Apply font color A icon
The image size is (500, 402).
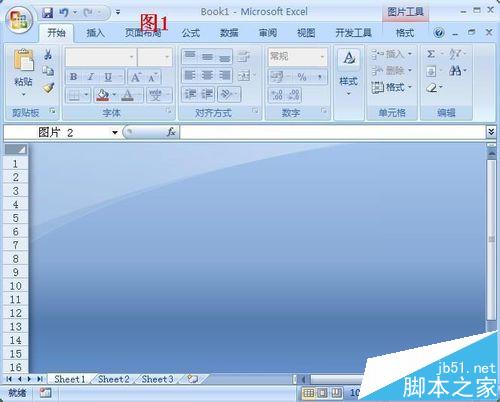[127, 95]
